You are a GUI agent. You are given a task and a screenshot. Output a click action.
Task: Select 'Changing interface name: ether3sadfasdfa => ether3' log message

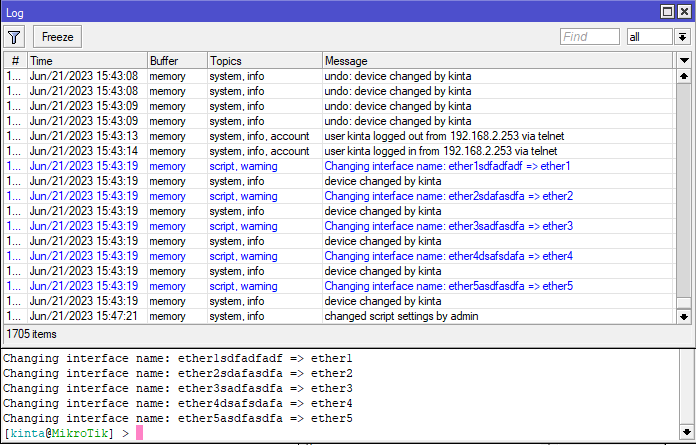tap(448, 226)
